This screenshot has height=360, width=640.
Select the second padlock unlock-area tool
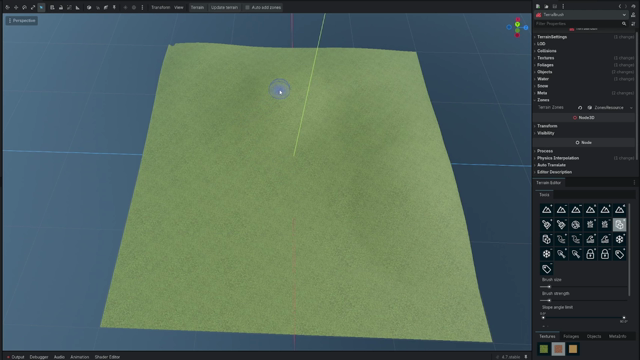(605, 254)
